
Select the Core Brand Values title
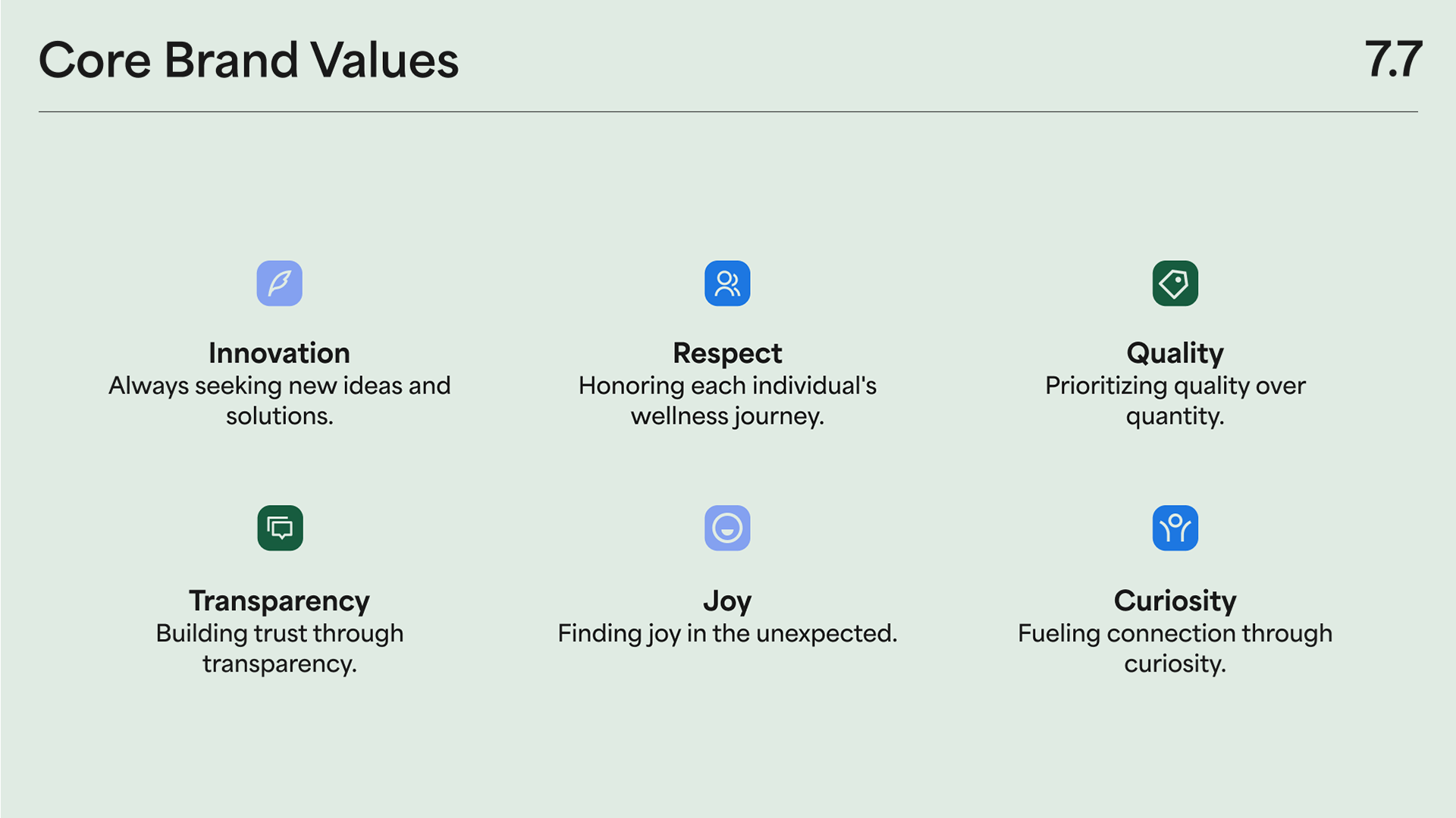tap(249, 61)
